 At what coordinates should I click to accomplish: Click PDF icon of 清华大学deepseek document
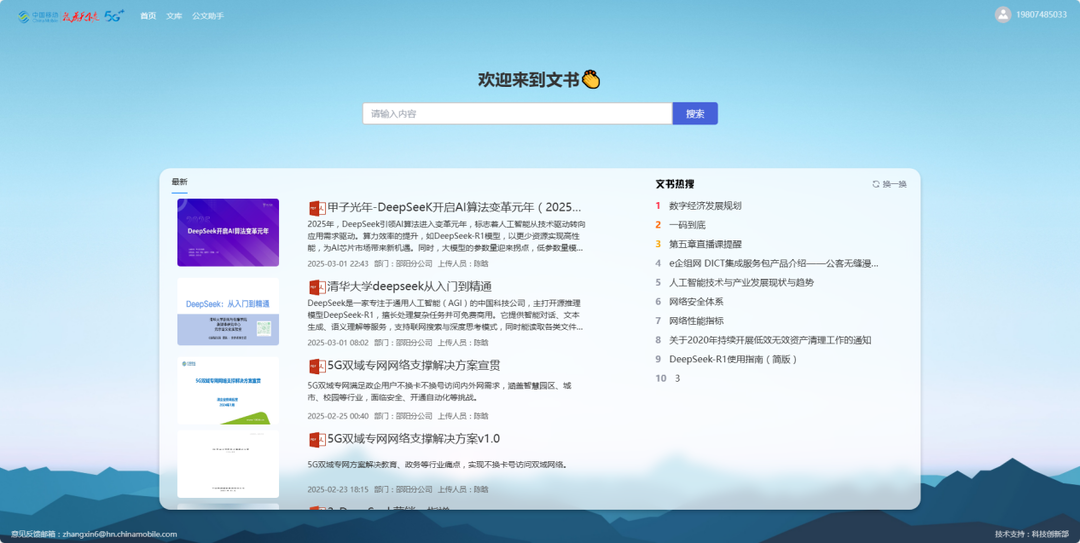click(x=317, y=287)
